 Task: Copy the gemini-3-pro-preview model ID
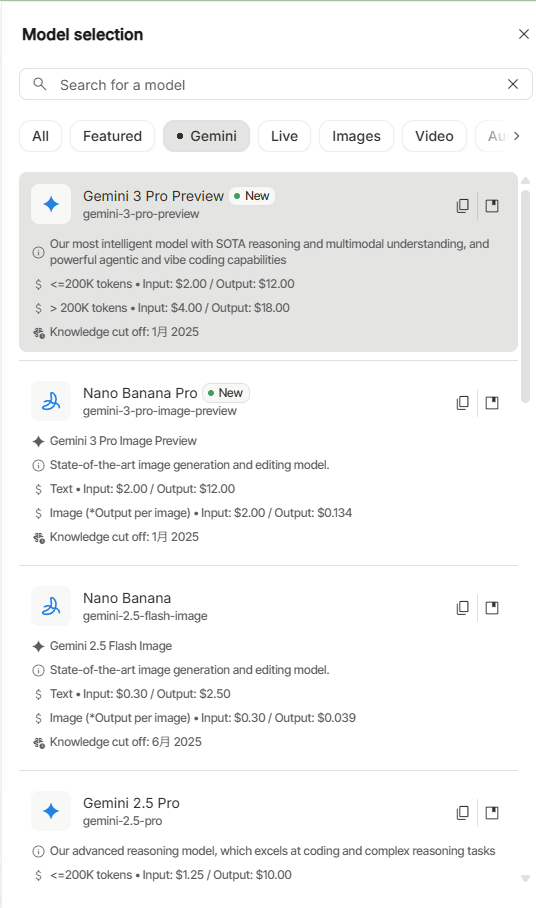[x=462, y=206]
